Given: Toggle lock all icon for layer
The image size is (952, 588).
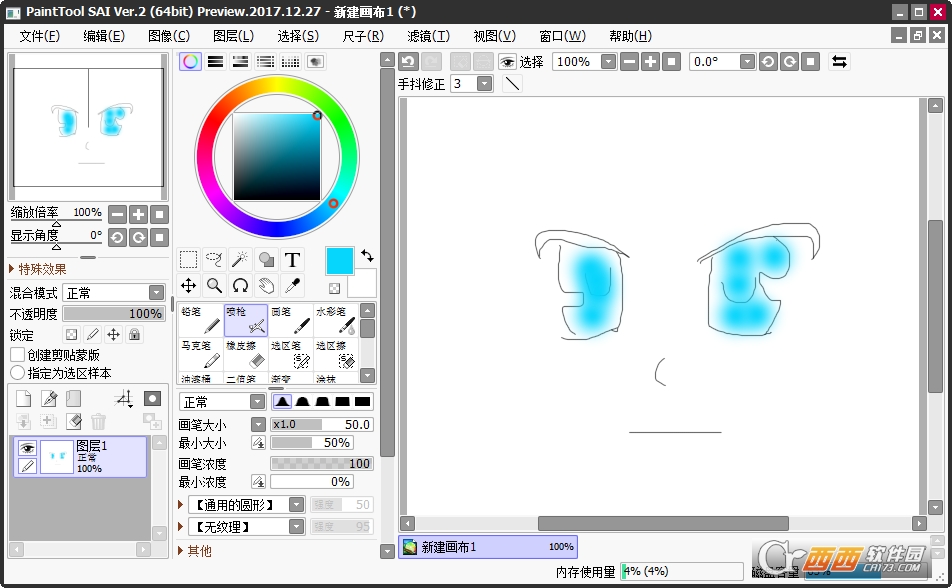Looking at the screenshot, I should pos(135,335).
